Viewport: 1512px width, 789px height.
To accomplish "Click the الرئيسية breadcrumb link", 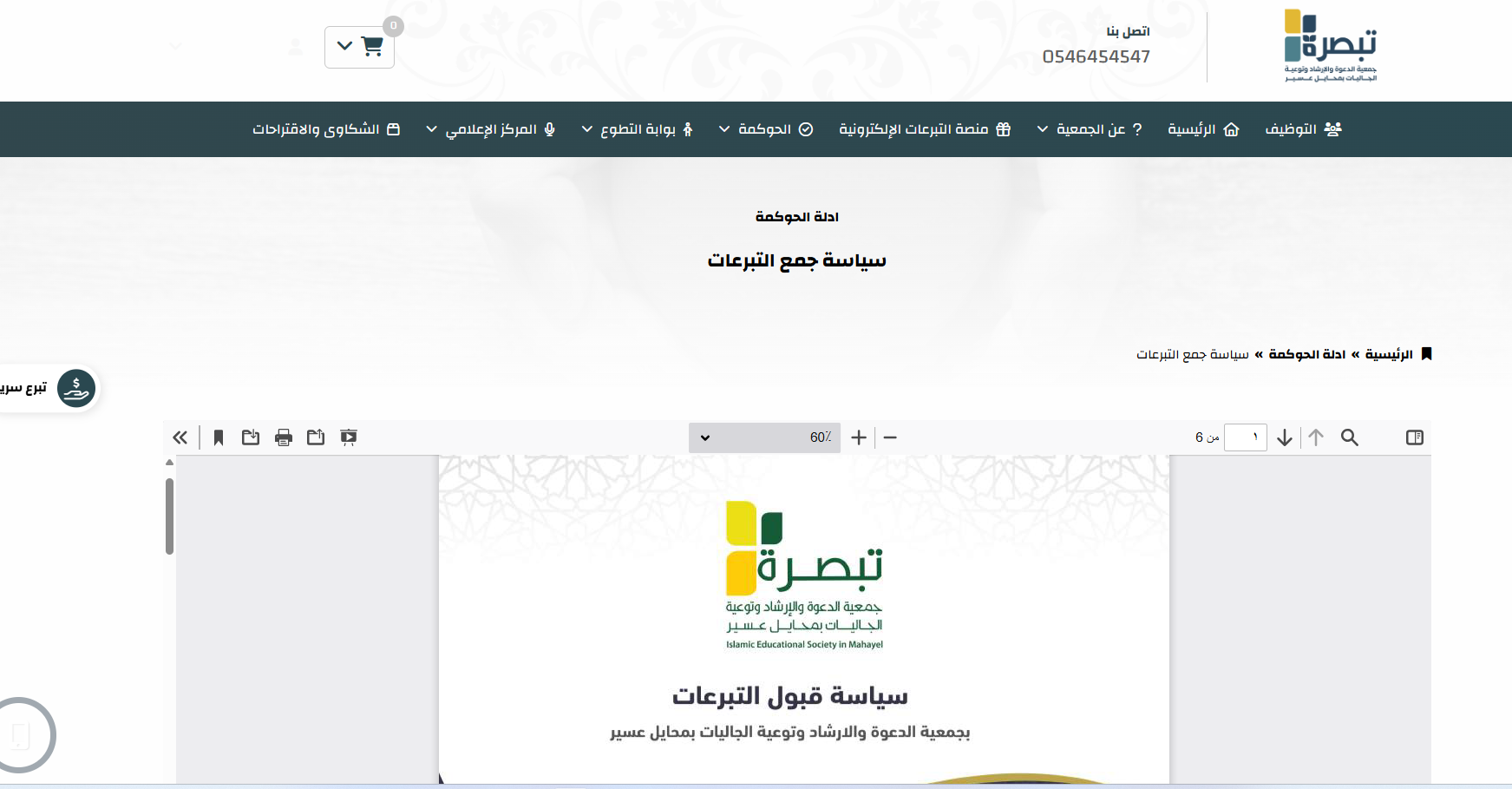I will click(1389, 354).
